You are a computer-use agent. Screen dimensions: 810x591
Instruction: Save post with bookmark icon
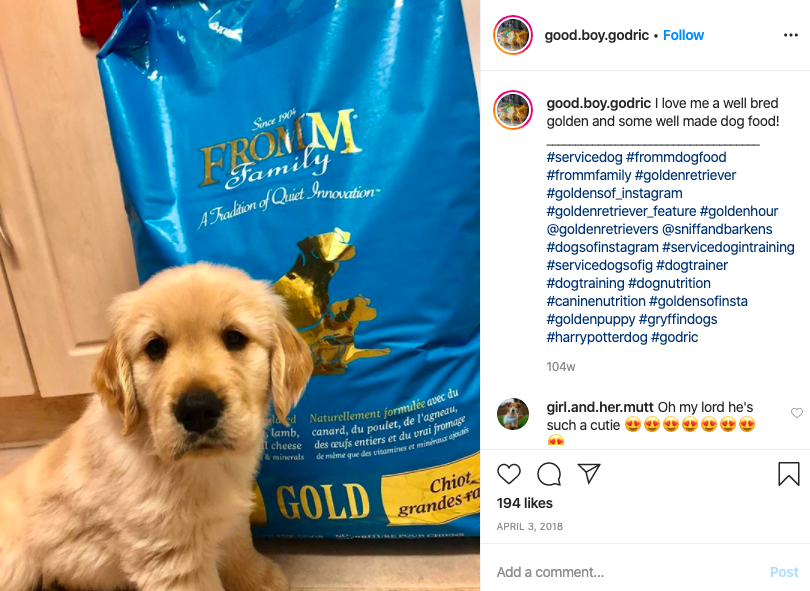[788, 474]
